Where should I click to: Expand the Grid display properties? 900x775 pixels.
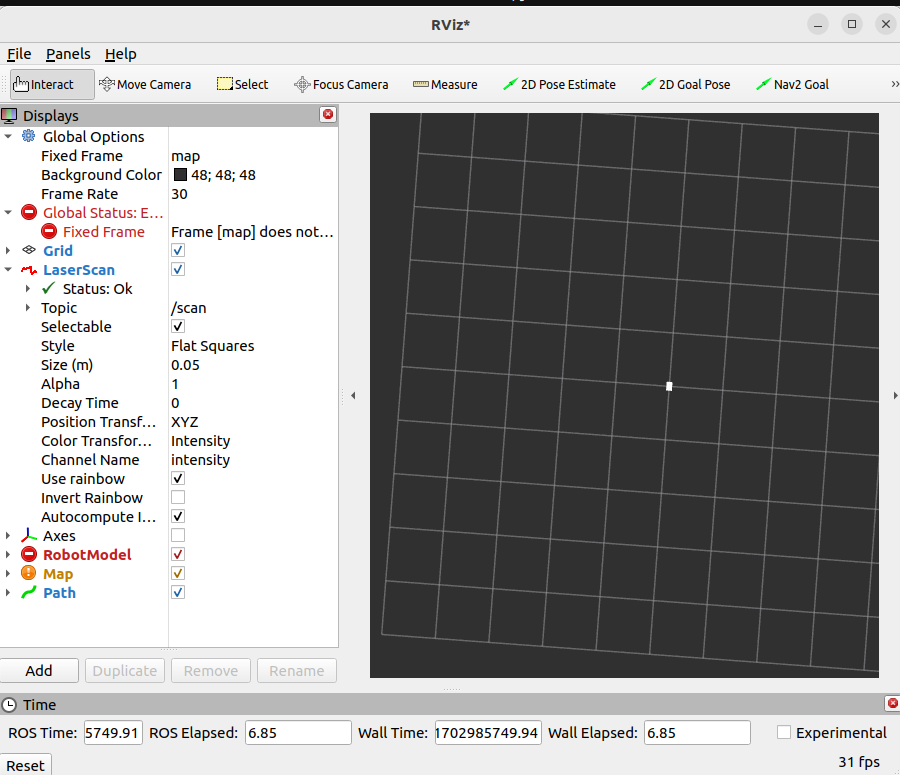[x=8, y=250]
